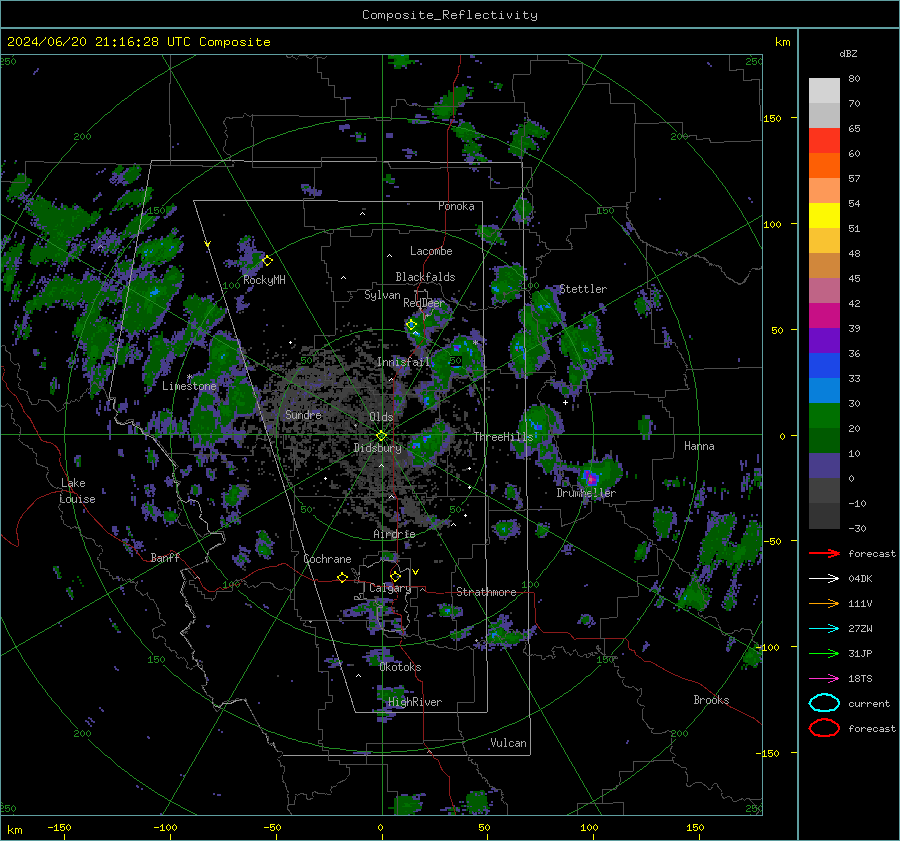Click the Okotoks city label
Image resolution: width=900 pixels, height=841 pixels.
[401, 667]
